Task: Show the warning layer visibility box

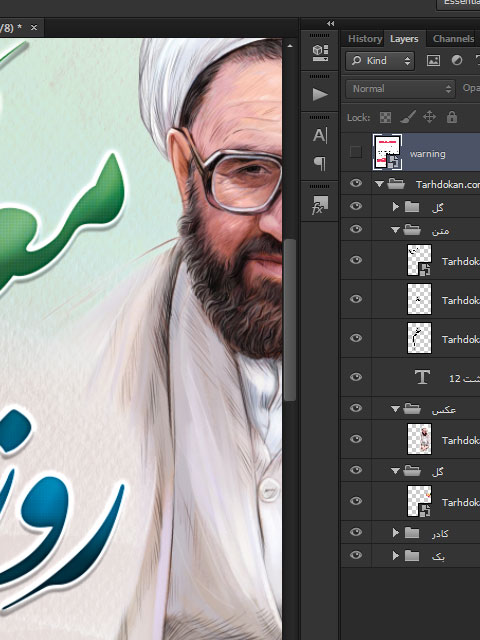Action: (x=356, y=152)
